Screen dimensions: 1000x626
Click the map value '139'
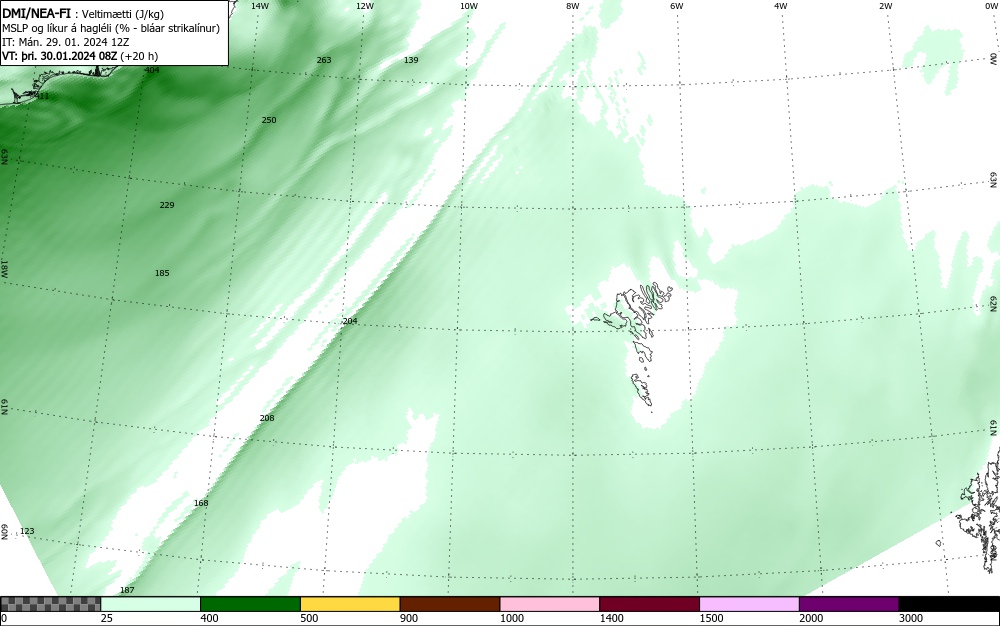(411, 60)
